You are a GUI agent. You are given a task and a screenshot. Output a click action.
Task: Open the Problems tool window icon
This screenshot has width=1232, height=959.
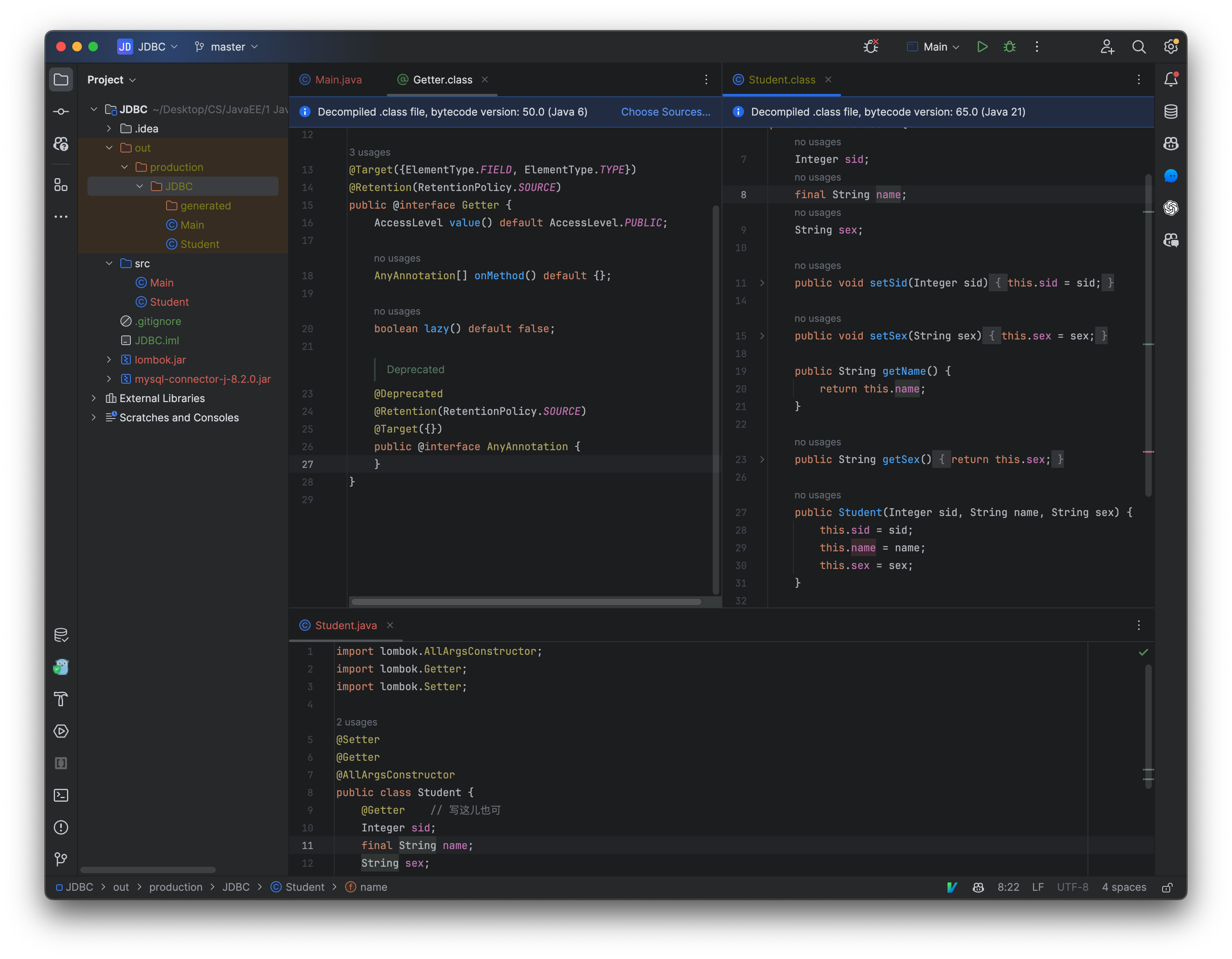click(x=61, y=827)
